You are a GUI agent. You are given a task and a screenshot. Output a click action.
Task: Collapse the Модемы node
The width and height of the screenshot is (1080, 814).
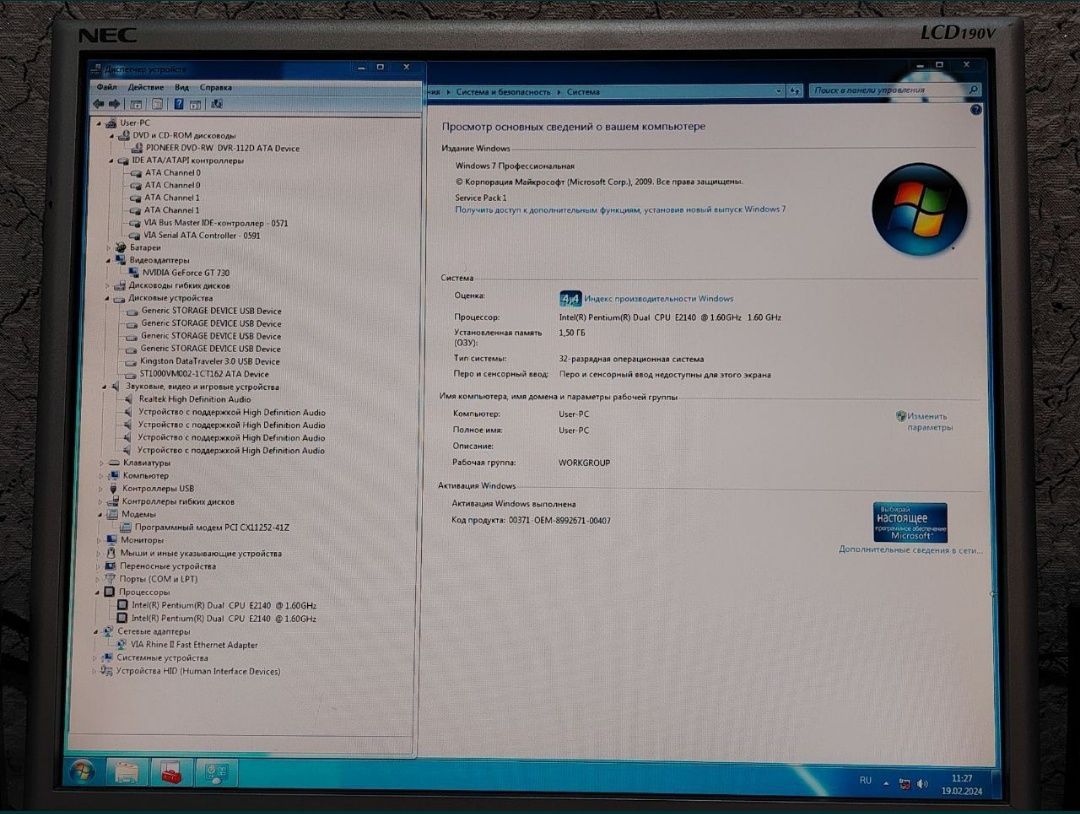pyautogui.click(x=101, y=514)
